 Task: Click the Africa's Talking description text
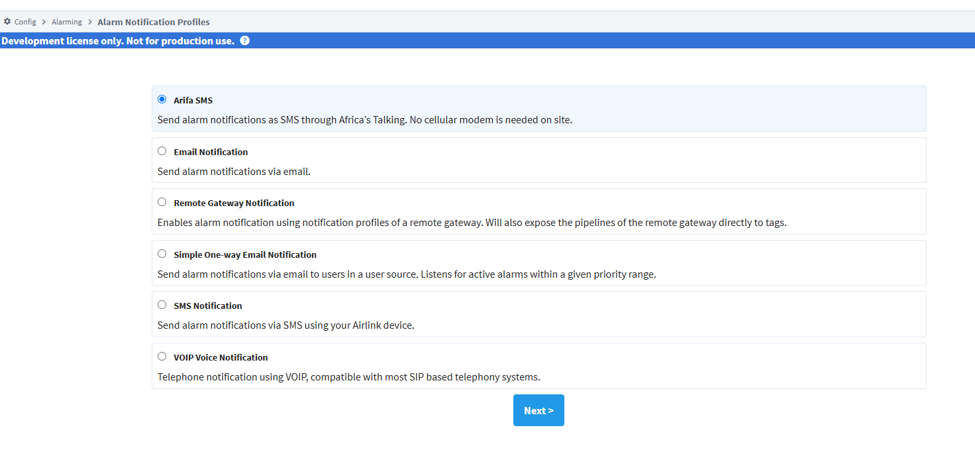click(365, 120)
